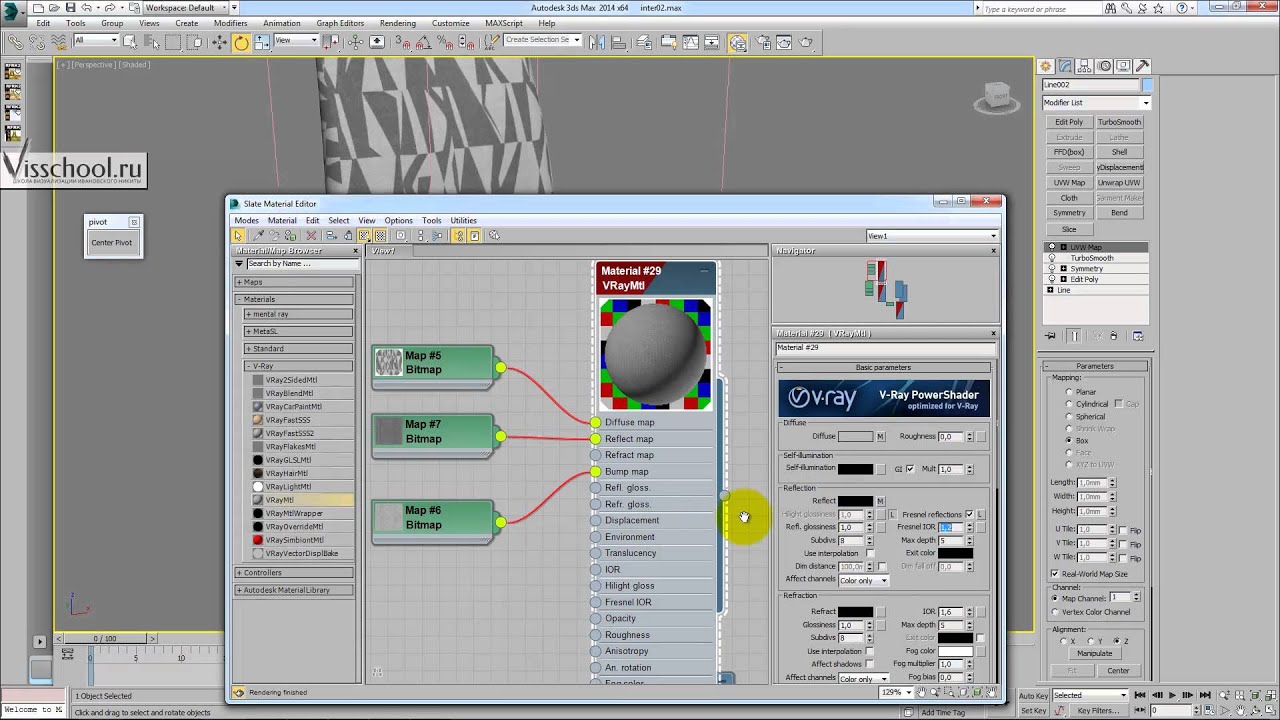The image size is (1280, 720).
Task: Open the Motion command panel tab
Action: tap(1105, 65)
